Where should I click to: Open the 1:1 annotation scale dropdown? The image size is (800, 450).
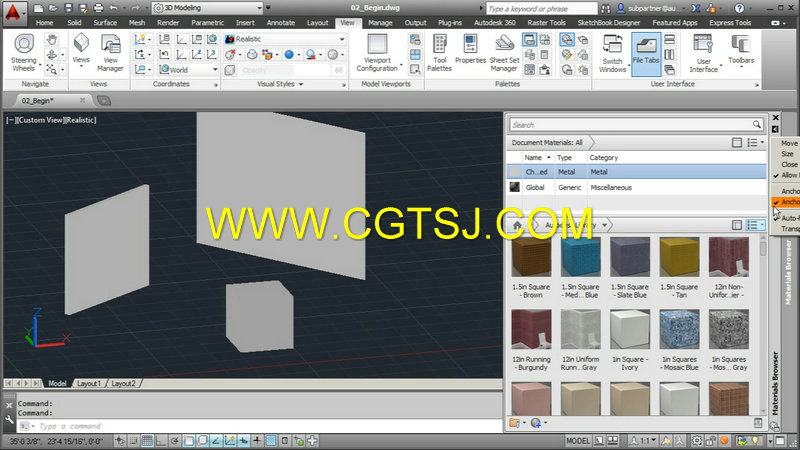643,440
